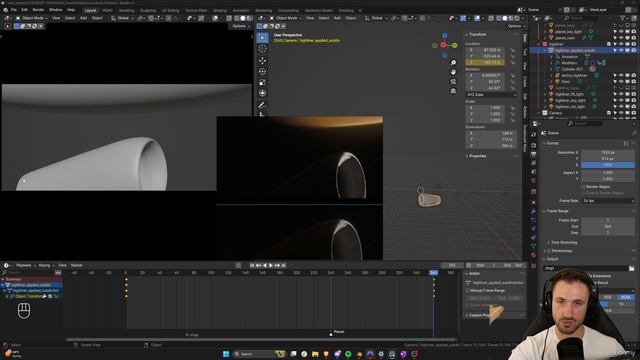Open the Render menu
This screenshot has width=640, height=360.
tap(38, 10)
